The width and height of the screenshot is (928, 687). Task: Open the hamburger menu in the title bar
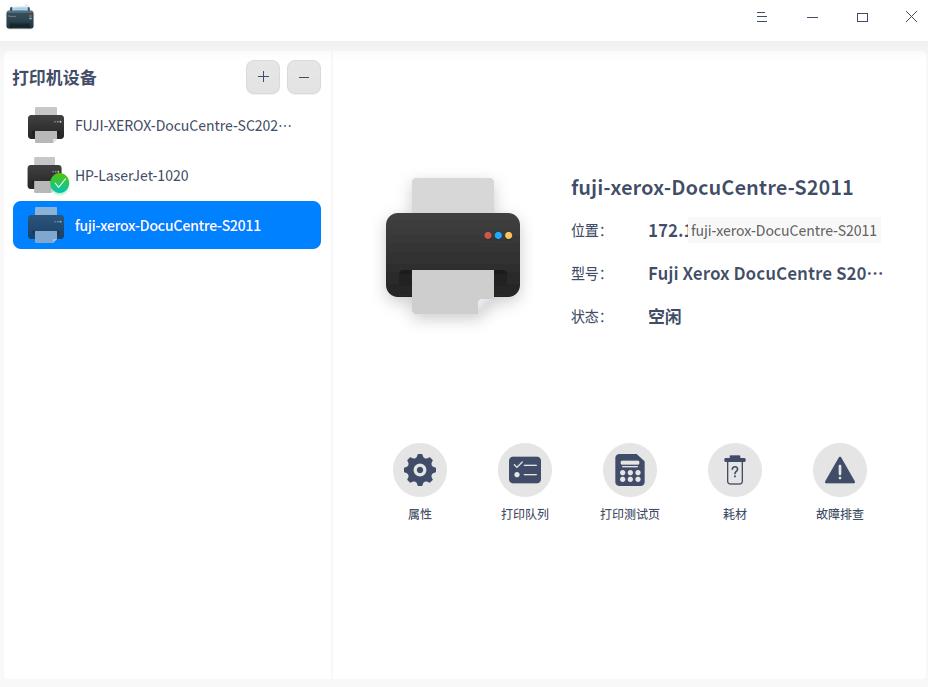(x=762, y=17)
